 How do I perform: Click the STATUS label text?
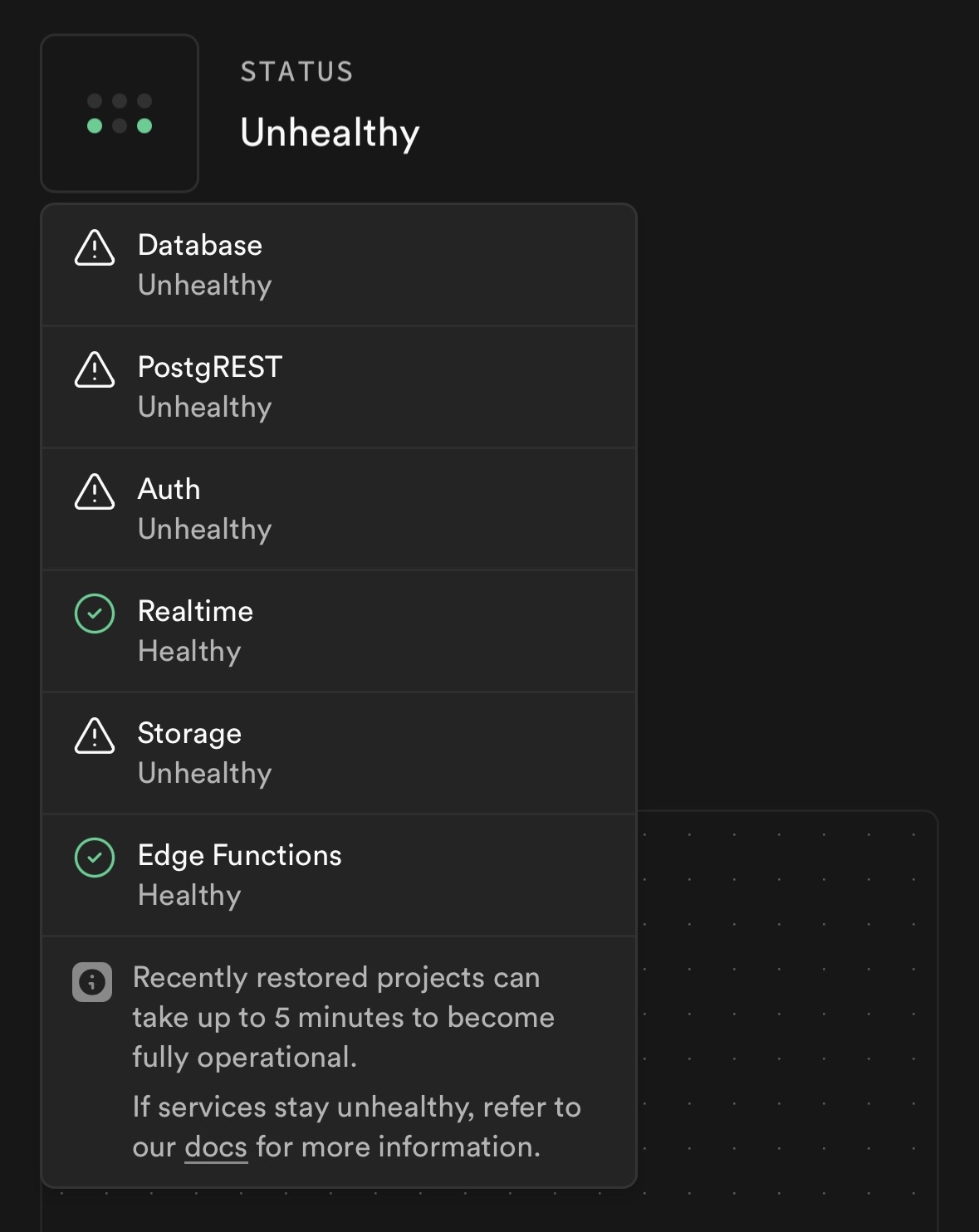tap(296, 72)
